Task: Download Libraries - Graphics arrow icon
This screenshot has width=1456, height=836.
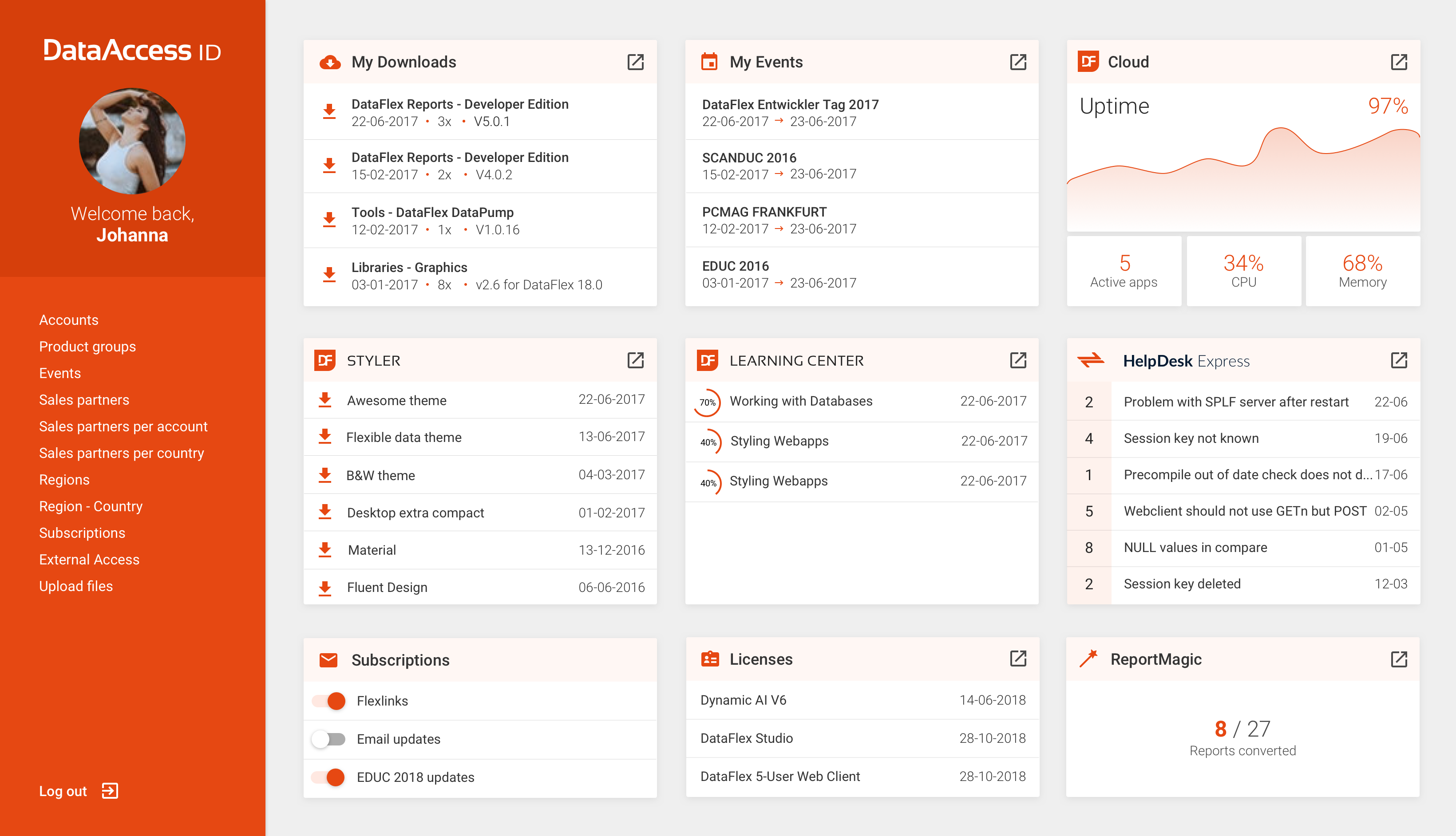Action: (x=329, y=275)
